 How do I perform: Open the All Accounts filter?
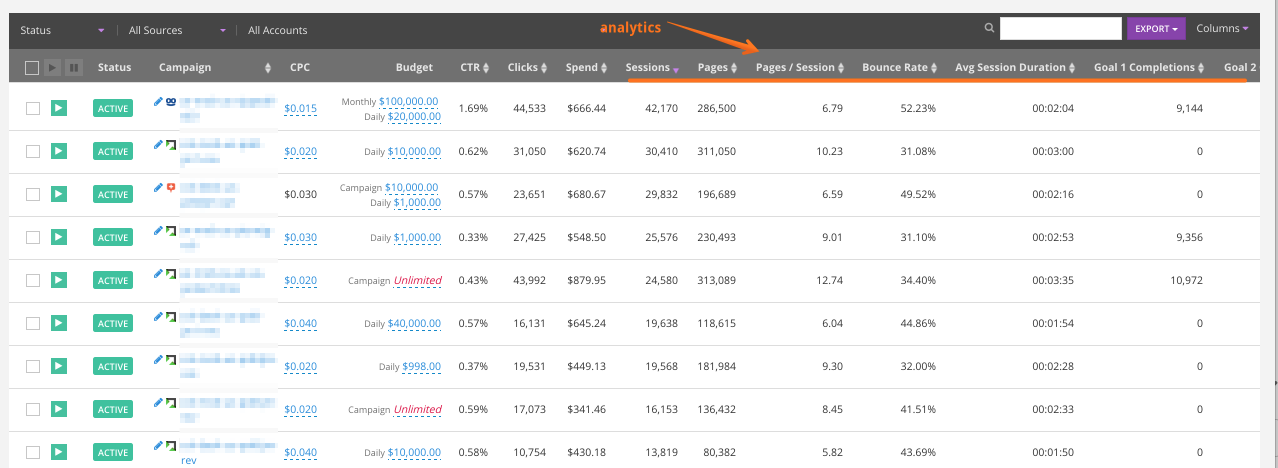coord(278,30)
